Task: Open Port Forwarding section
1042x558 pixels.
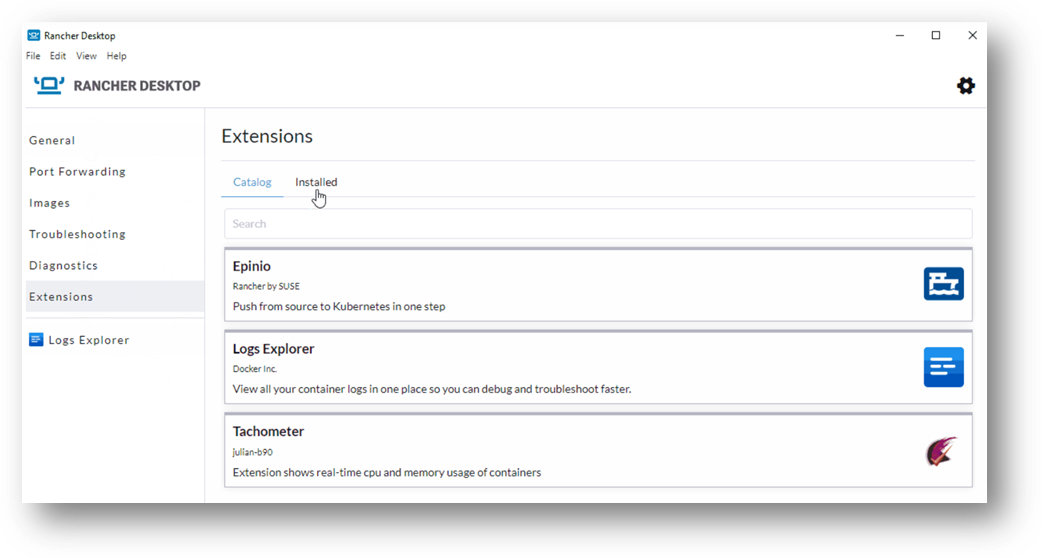Action: 77,171
